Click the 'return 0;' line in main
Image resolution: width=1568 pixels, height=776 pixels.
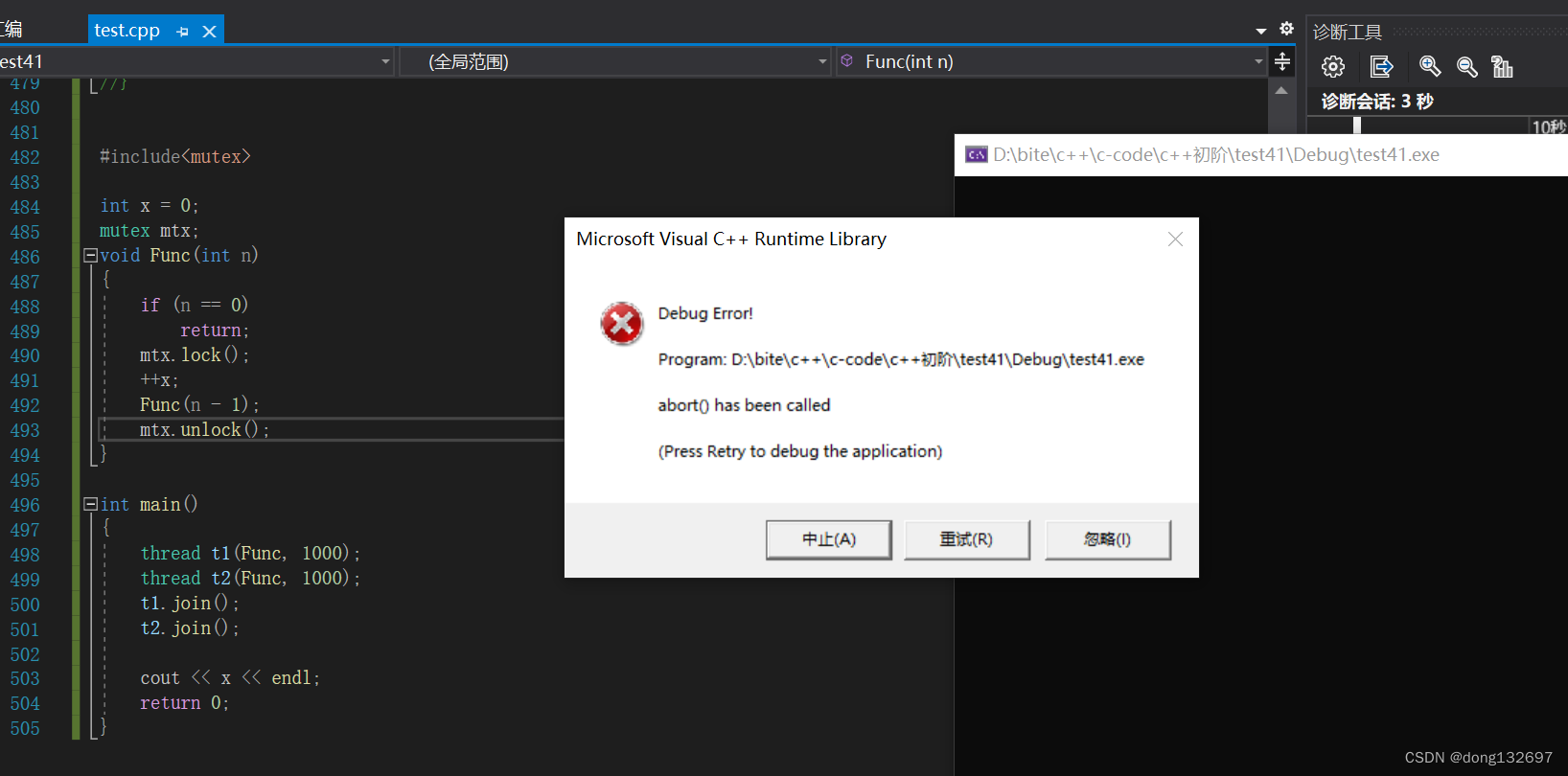point(185,703)
